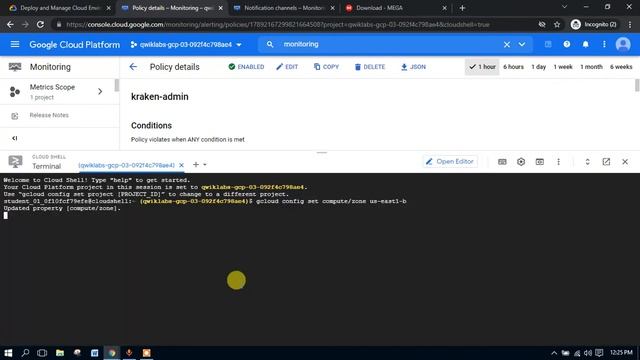Open the new tab dropdown arrow in Cloud Shell

click(x=205, y=164)
